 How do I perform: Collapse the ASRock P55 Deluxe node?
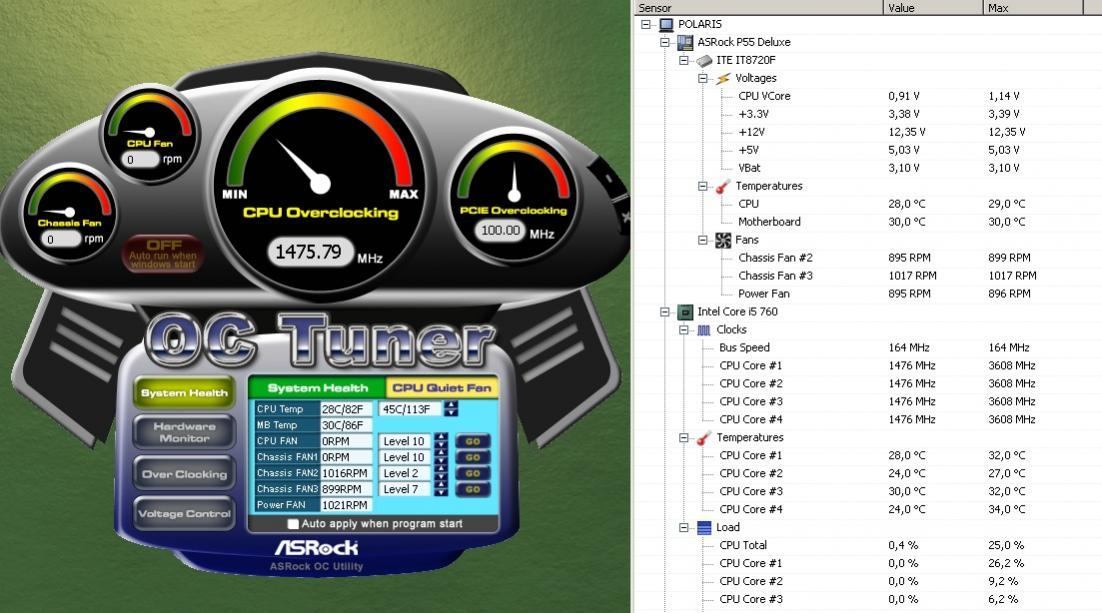(x=665, y=42)
